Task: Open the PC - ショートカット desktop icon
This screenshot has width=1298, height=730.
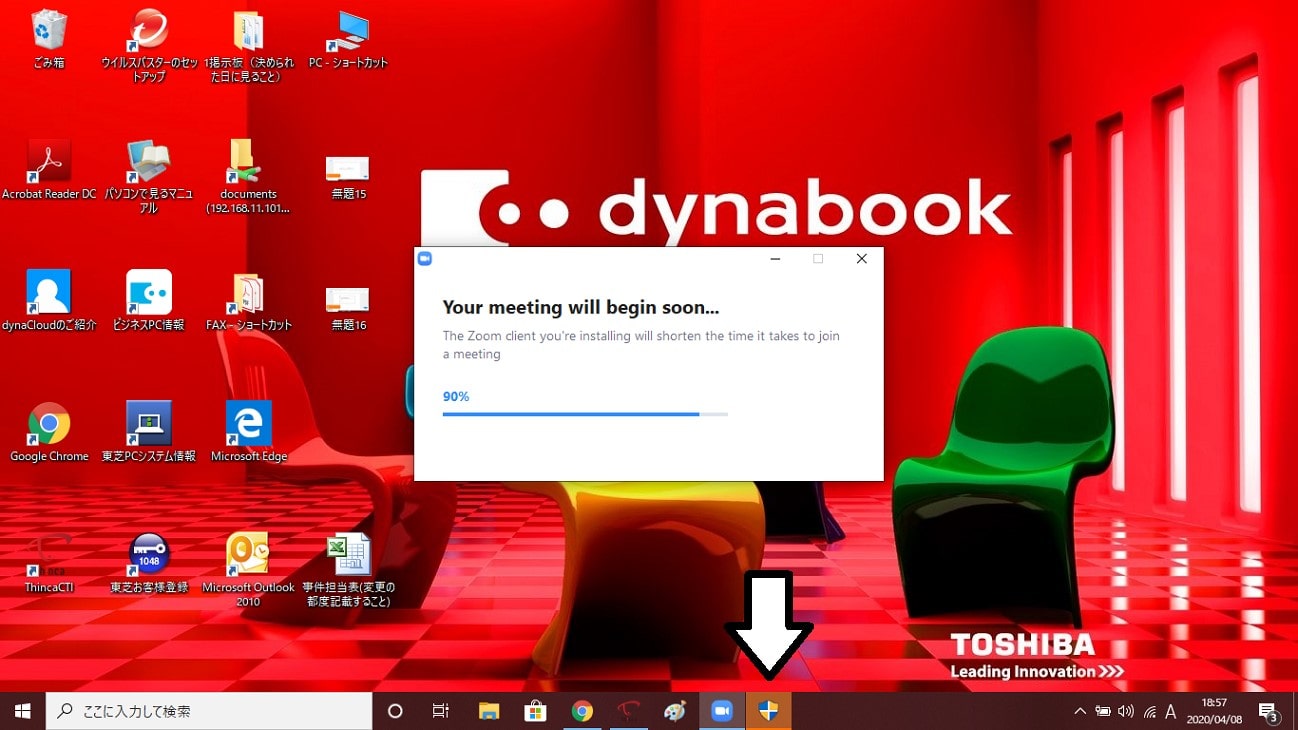Action: (348, 38)
